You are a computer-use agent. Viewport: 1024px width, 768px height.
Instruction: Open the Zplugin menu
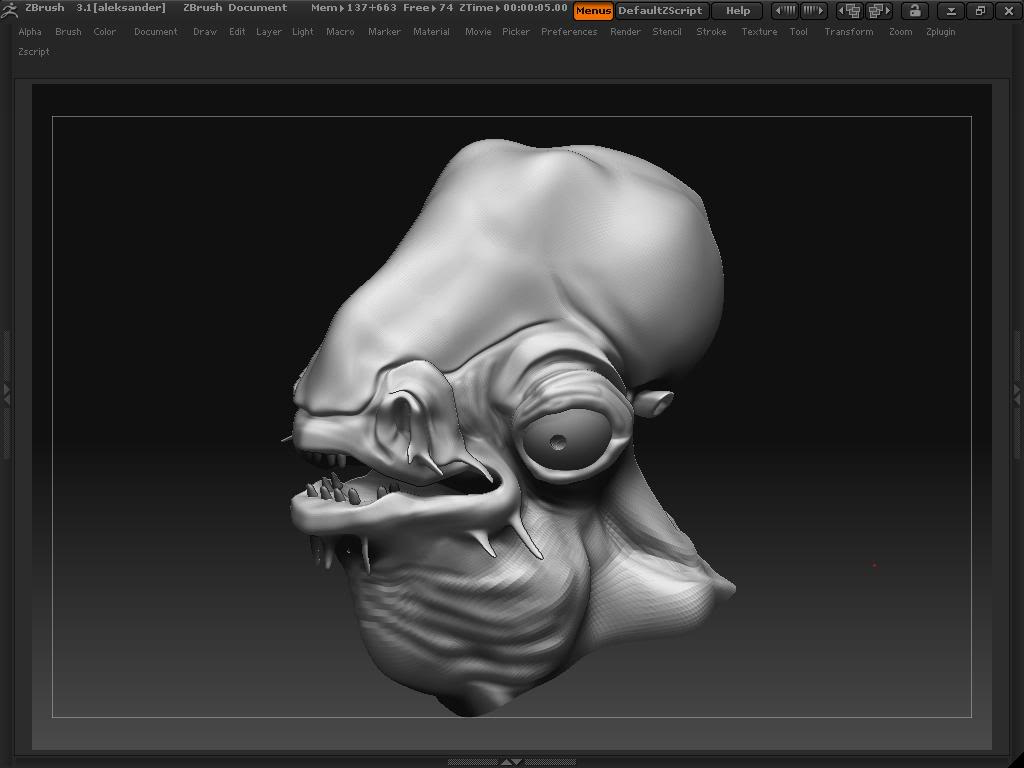pos(940,31)
